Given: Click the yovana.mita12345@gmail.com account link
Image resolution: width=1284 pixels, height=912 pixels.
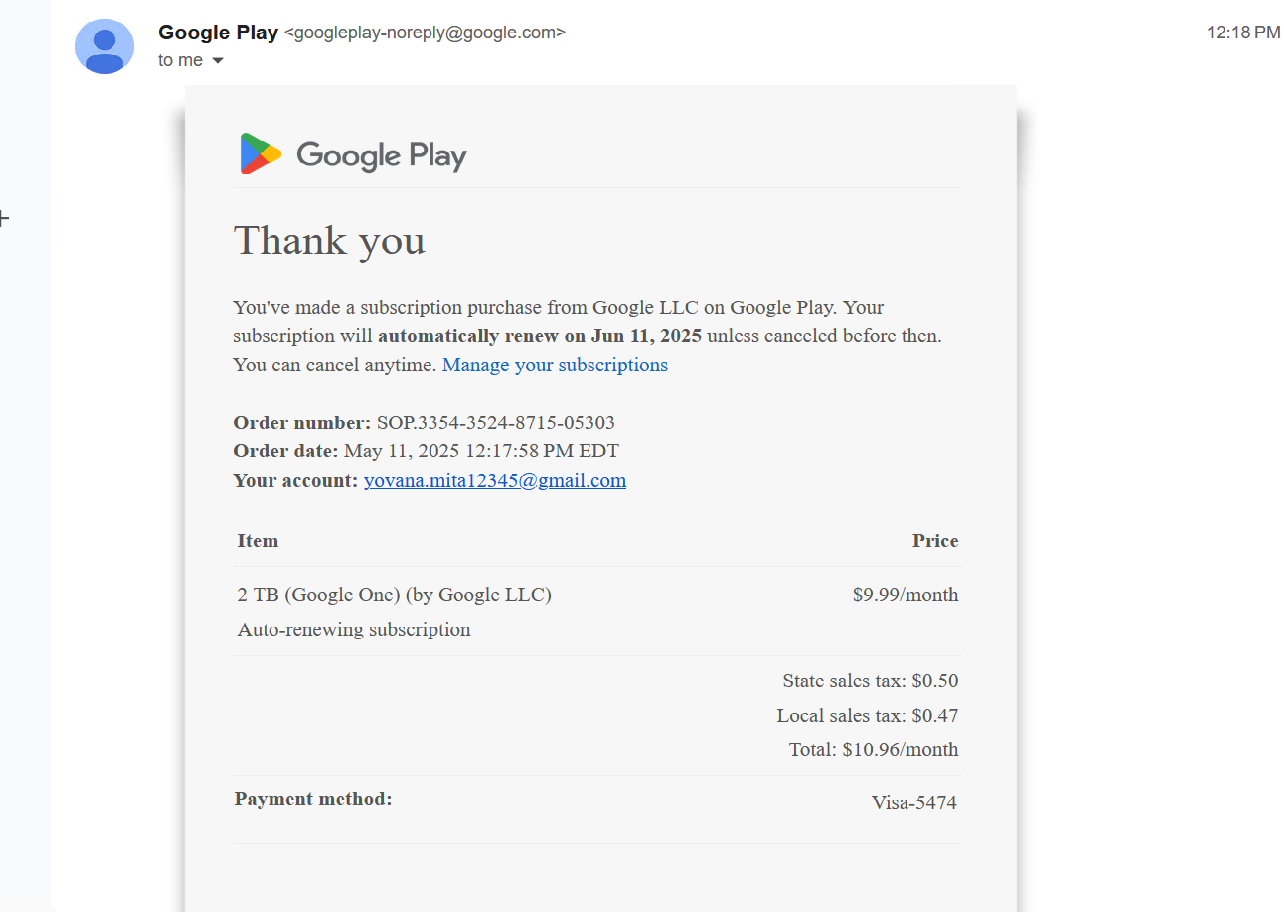Looking at the screenshot, I should click(494, 481).
